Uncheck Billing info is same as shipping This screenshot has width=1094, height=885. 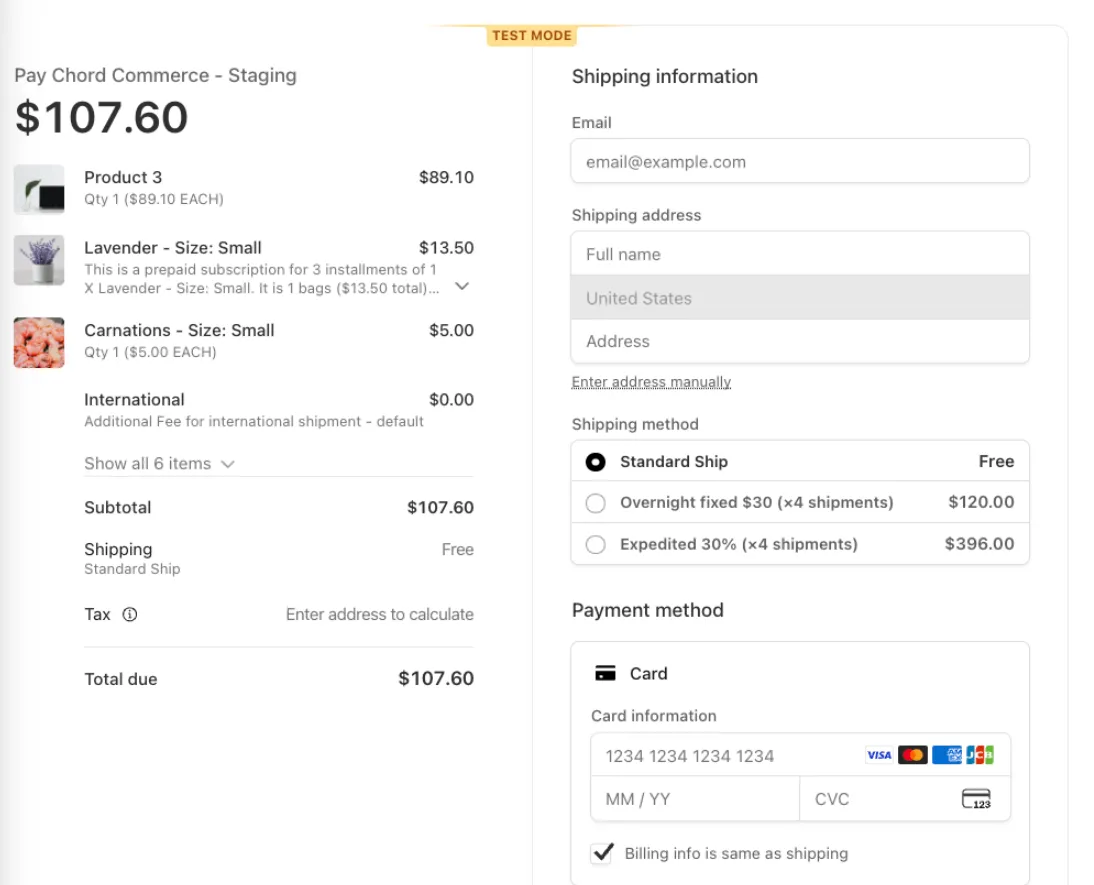click(602, 853)
